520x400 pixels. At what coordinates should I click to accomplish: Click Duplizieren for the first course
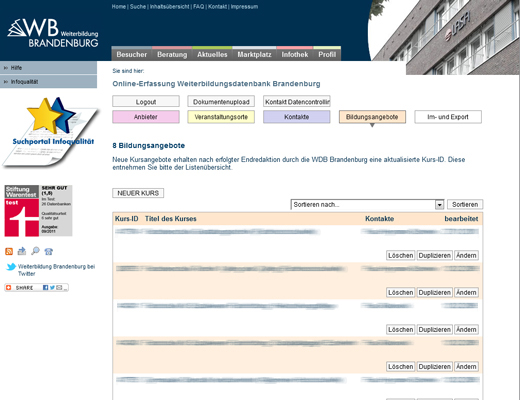click(435, 255)
